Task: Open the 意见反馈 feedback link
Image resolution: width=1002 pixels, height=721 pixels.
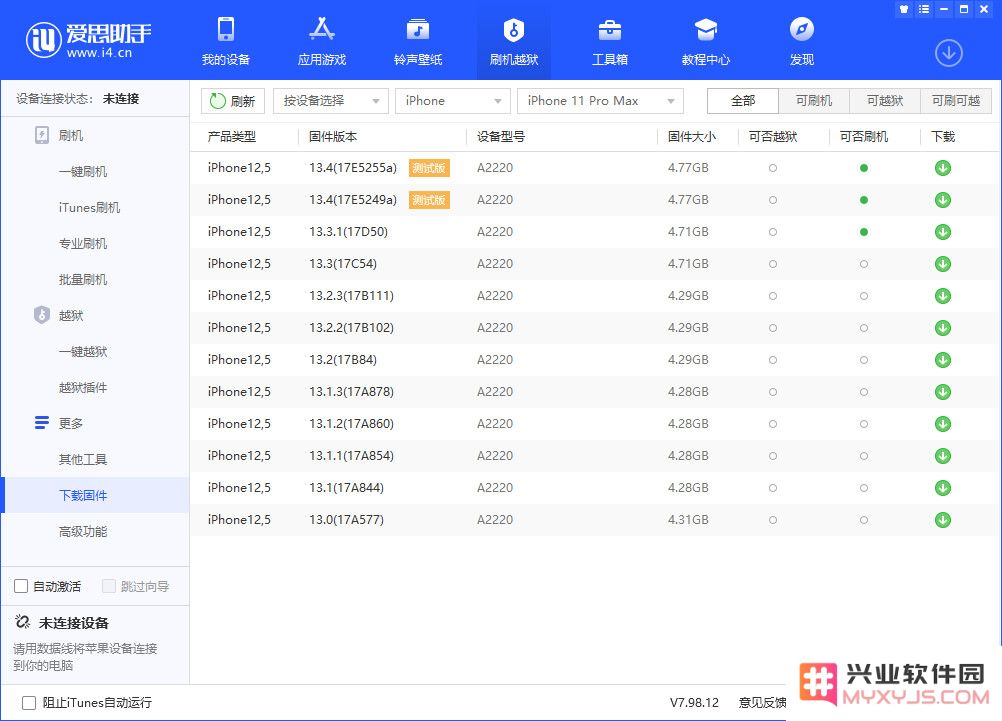Action: click(x=762, y=702)
